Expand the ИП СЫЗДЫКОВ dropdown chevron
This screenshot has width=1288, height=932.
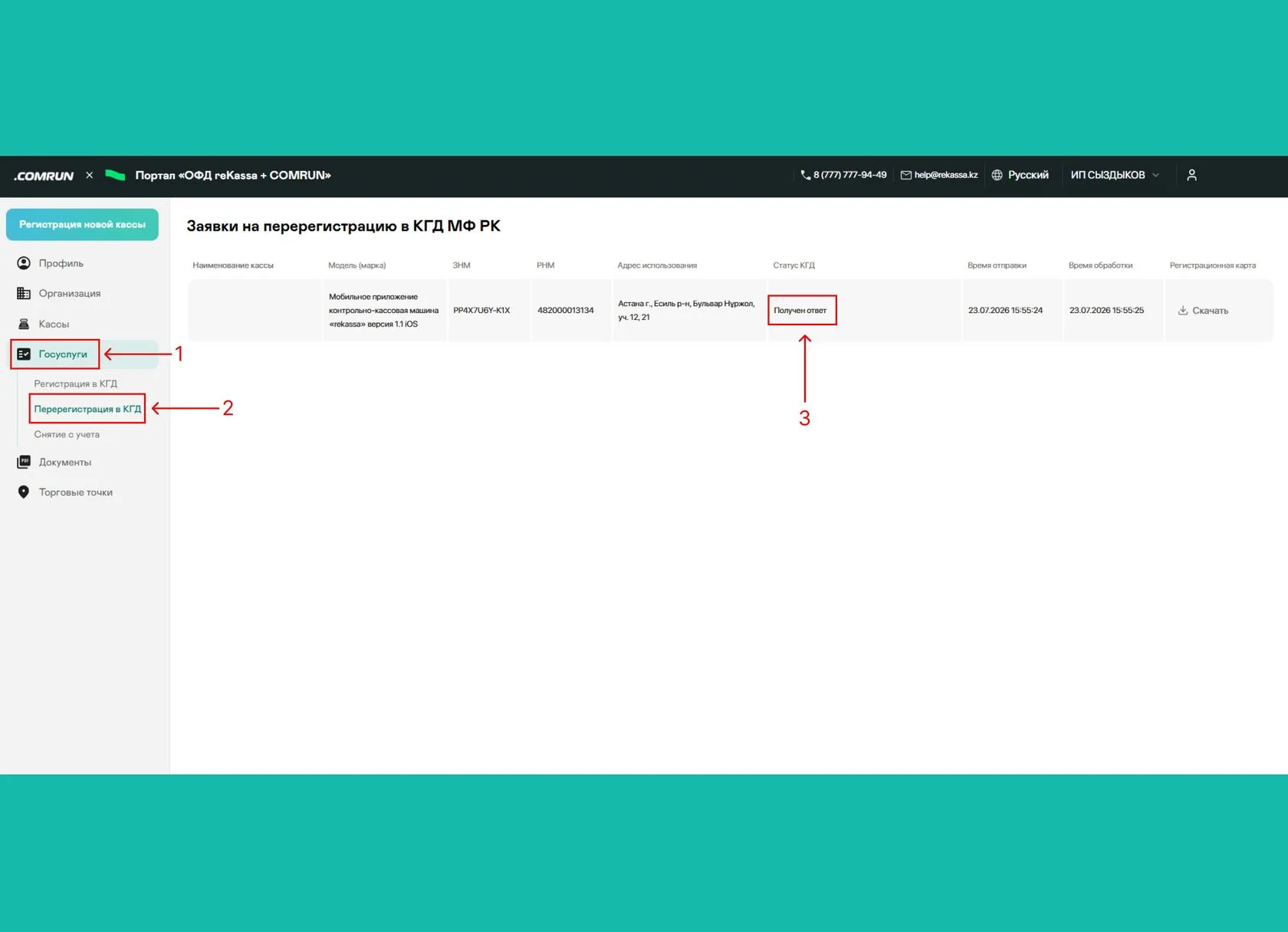pyautogui.click(x=1155, y=175)
